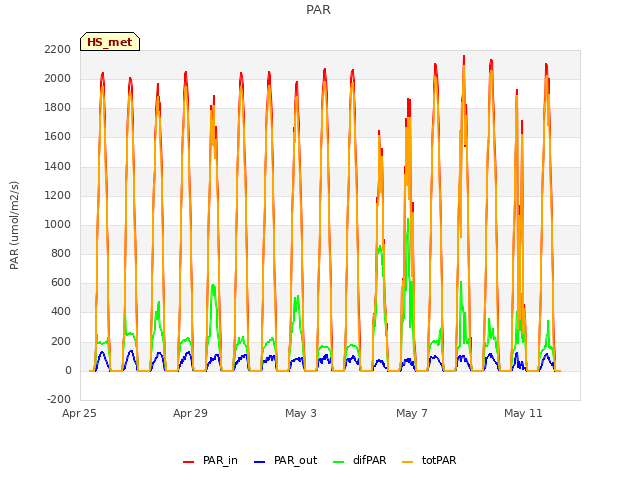This screenshot has height=480, width=640.
Task: Click the Apr 25 x-axis tick label
Action: pos(79,413)
